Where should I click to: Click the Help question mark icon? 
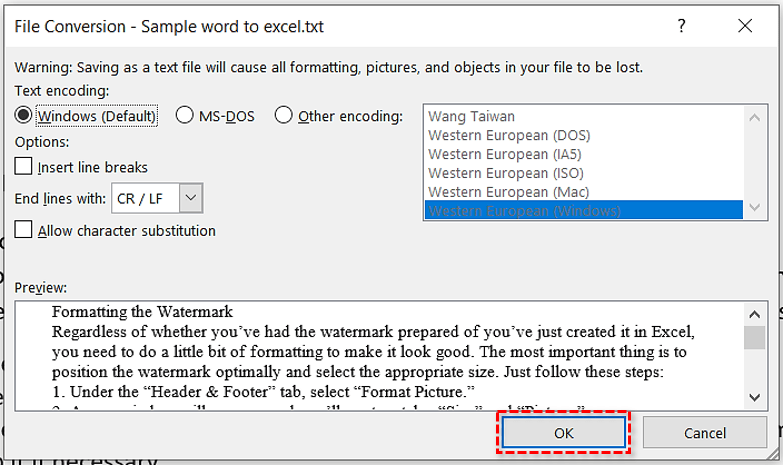click(682, 26)
